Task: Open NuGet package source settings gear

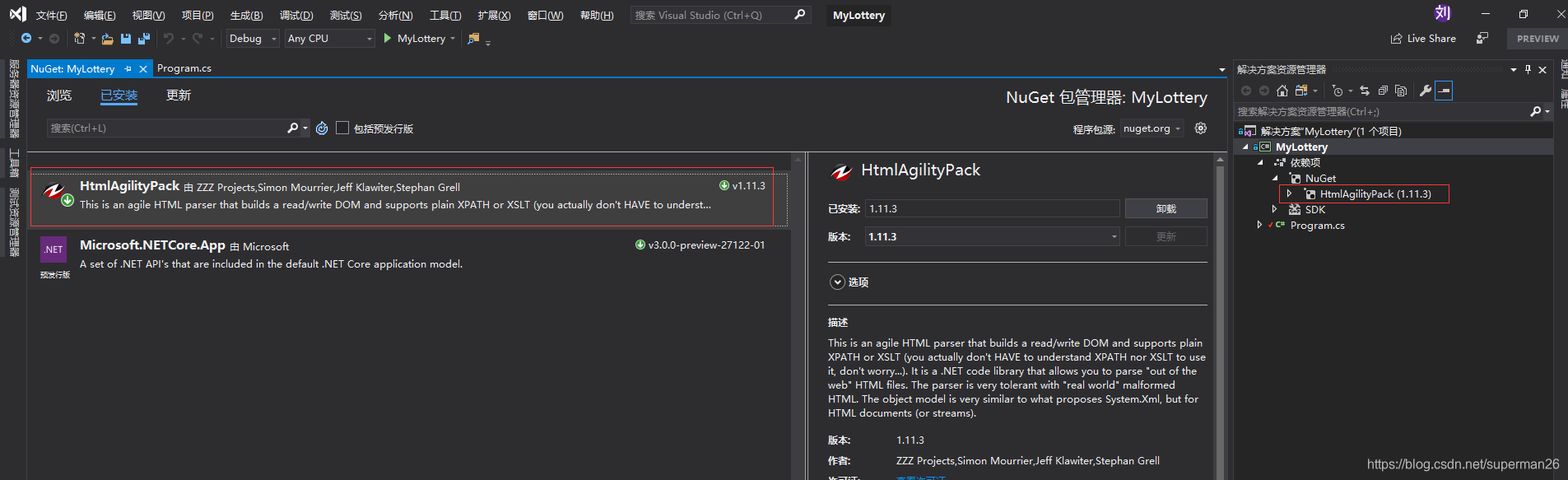Action: pyautogui.click(x=1201, y=128)
